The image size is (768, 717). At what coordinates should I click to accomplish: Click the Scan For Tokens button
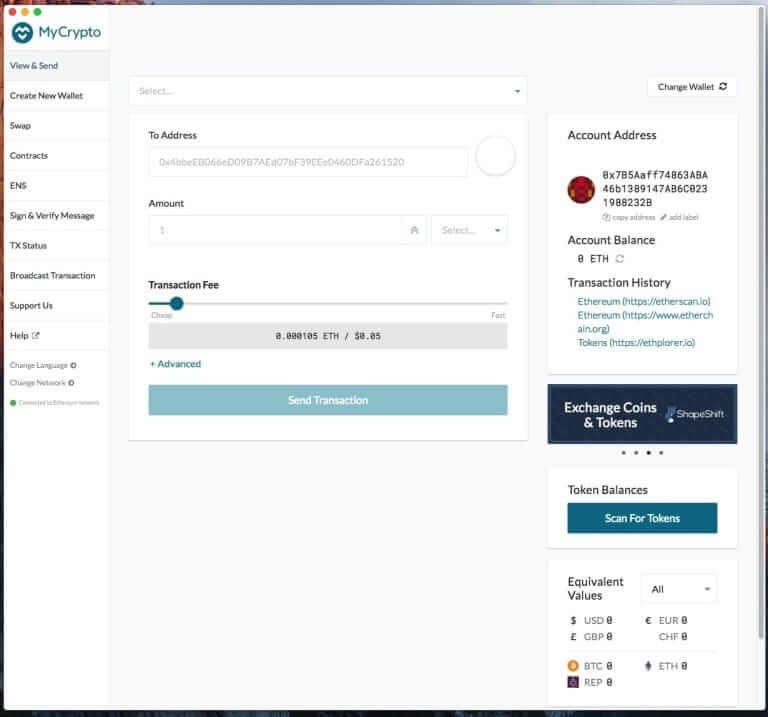(642, 518)
